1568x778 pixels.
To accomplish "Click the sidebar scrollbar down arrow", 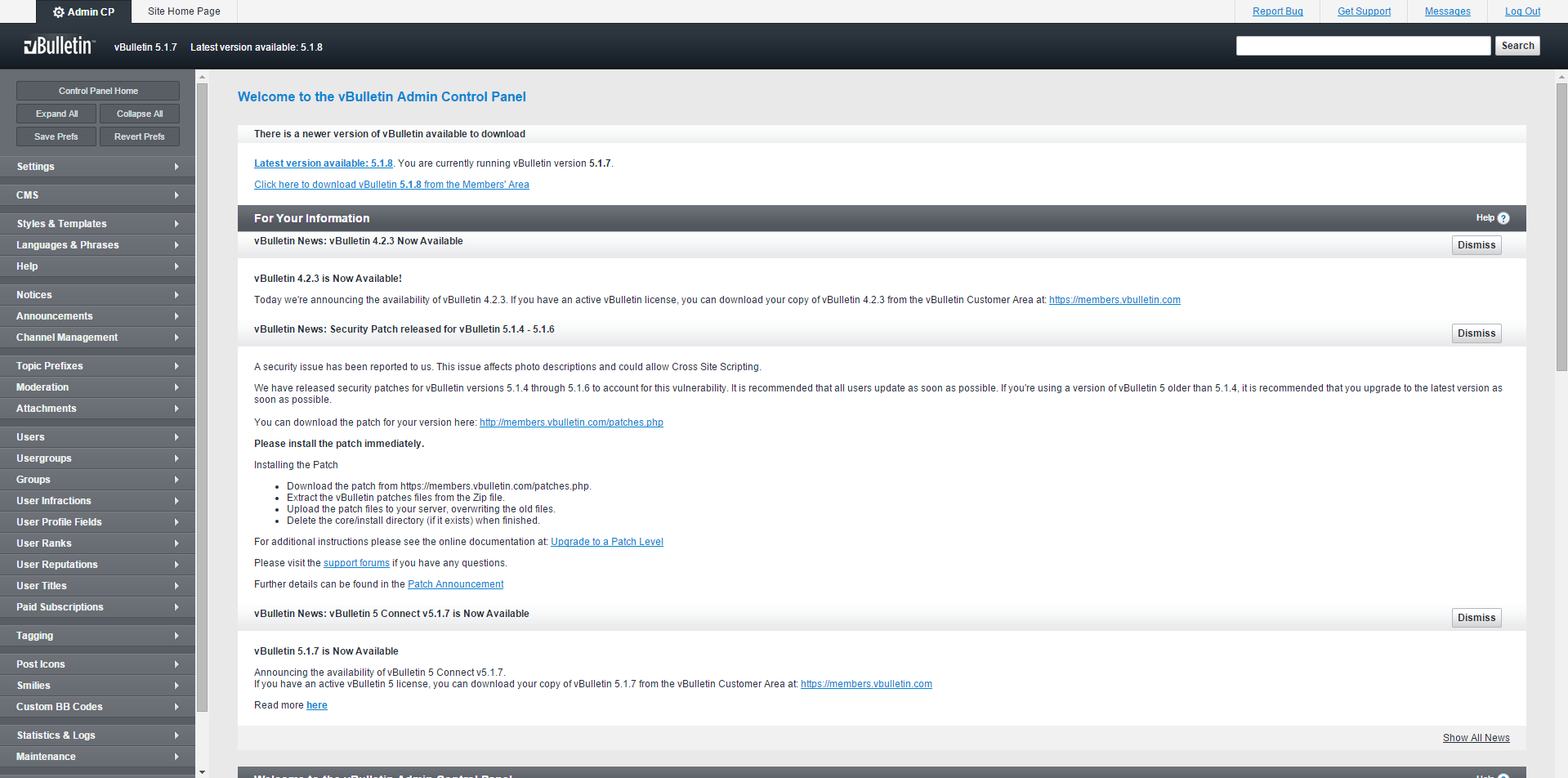I will 202,771.
